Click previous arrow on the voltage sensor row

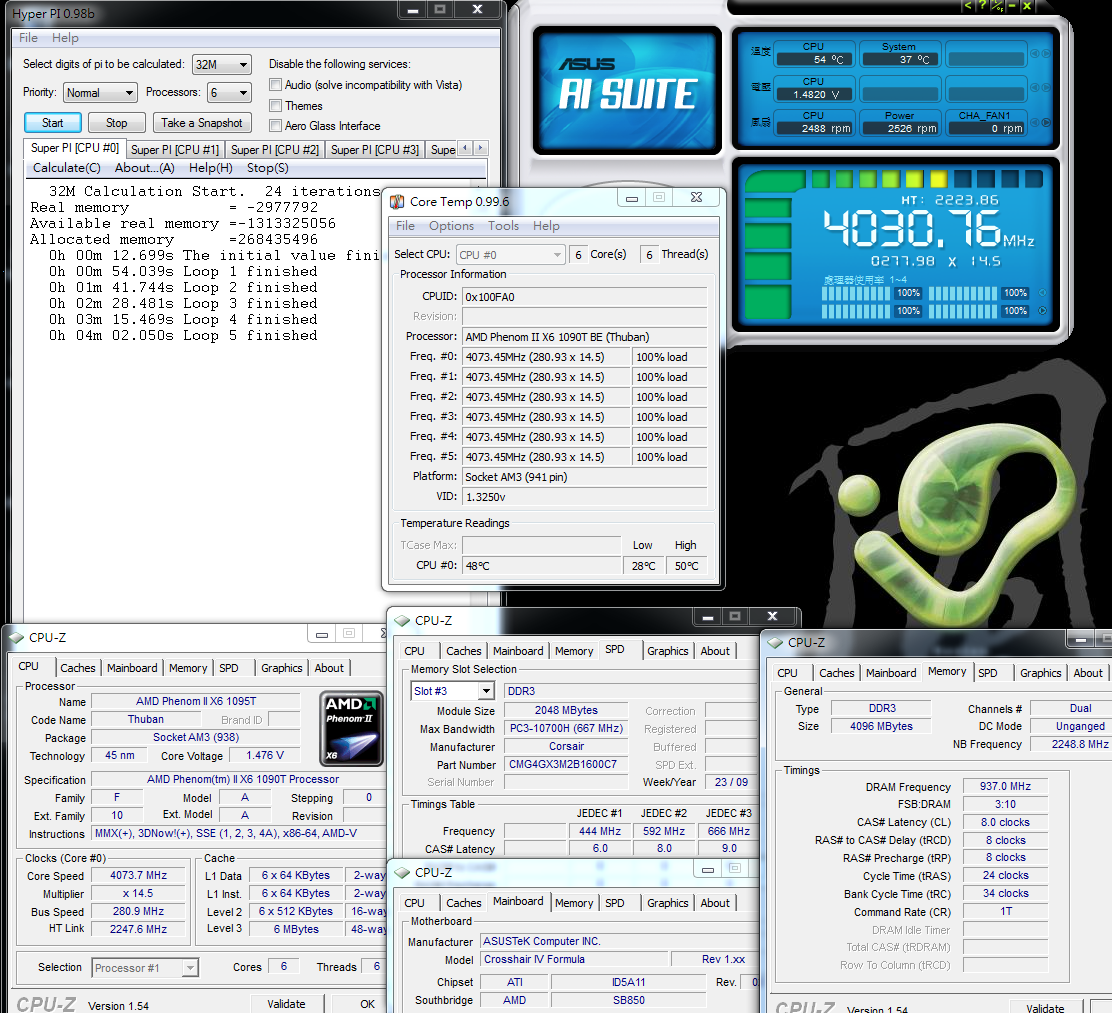[1035, 87]
